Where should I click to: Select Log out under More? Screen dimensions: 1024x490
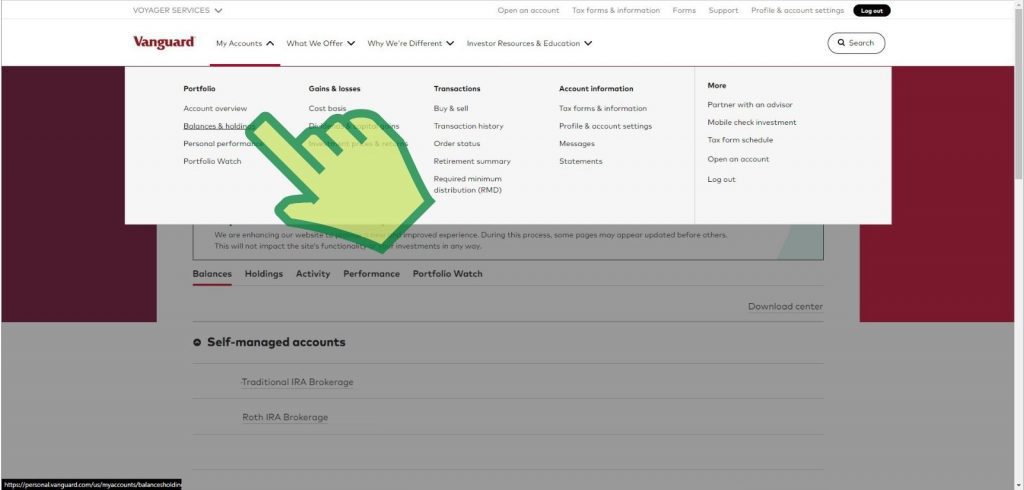tap(721, 180)
